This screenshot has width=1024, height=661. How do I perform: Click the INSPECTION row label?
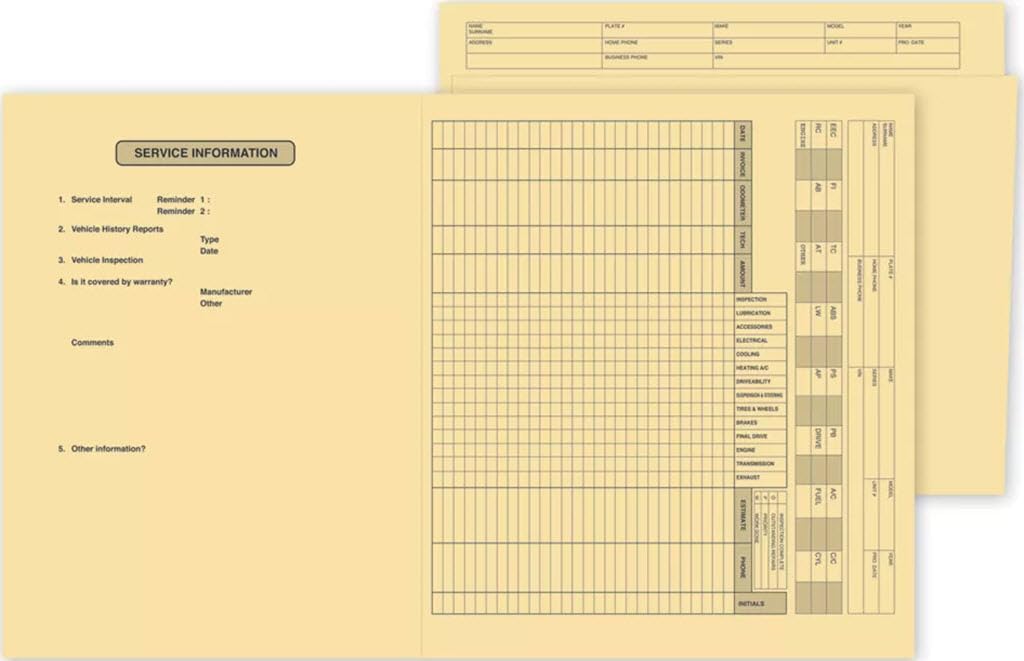click(760, 299)
